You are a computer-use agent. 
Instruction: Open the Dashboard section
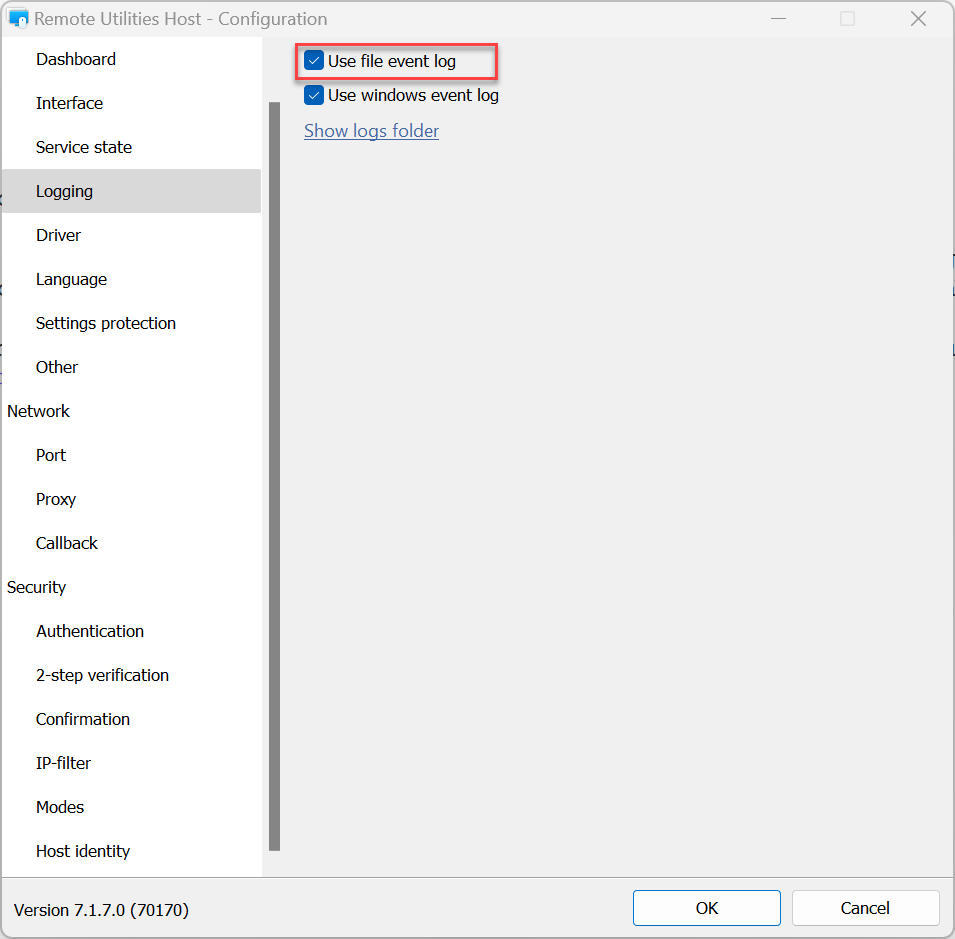(132, 59)
